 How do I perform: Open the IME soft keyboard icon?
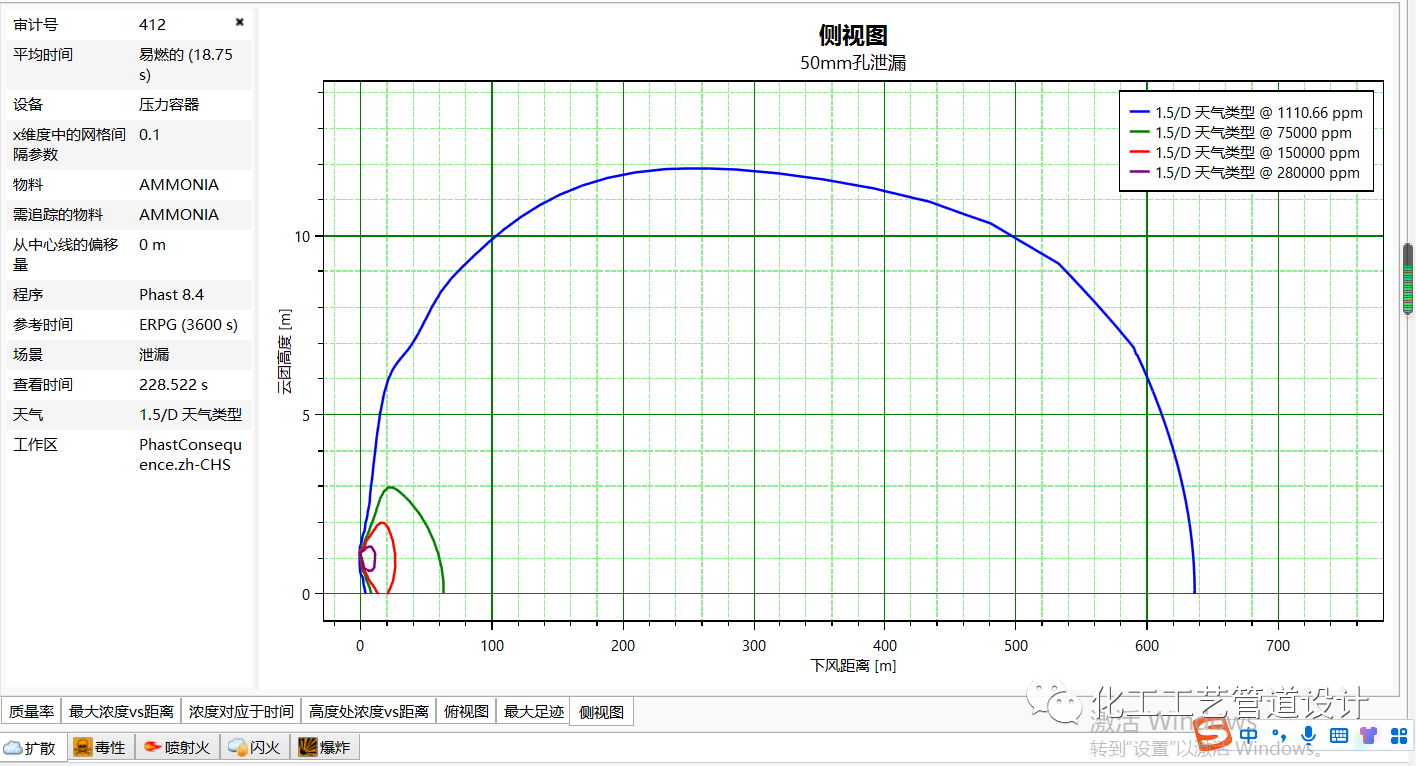[x=1338, y=736]
